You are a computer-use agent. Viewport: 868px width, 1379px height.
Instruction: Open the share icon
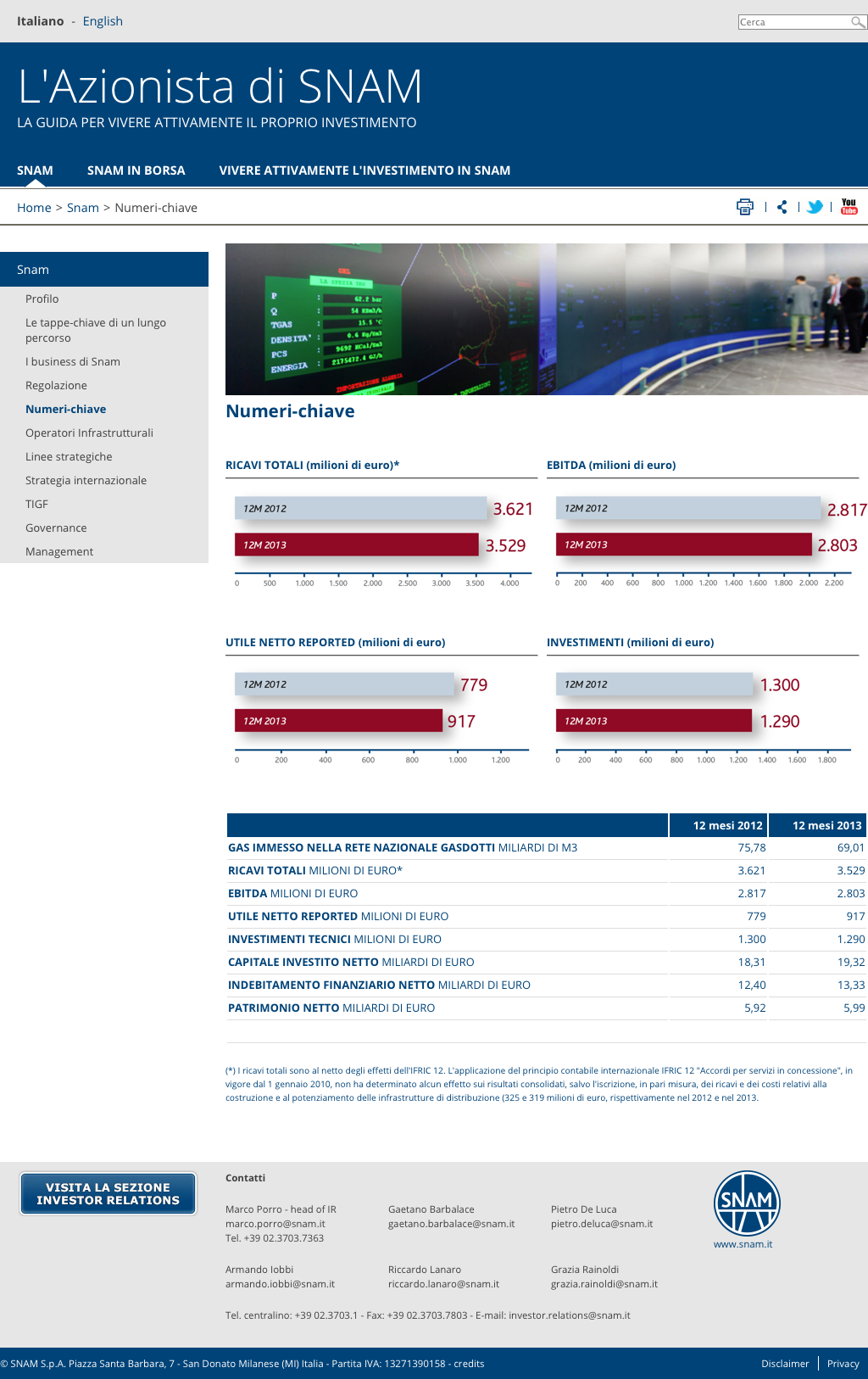point(782,207)
